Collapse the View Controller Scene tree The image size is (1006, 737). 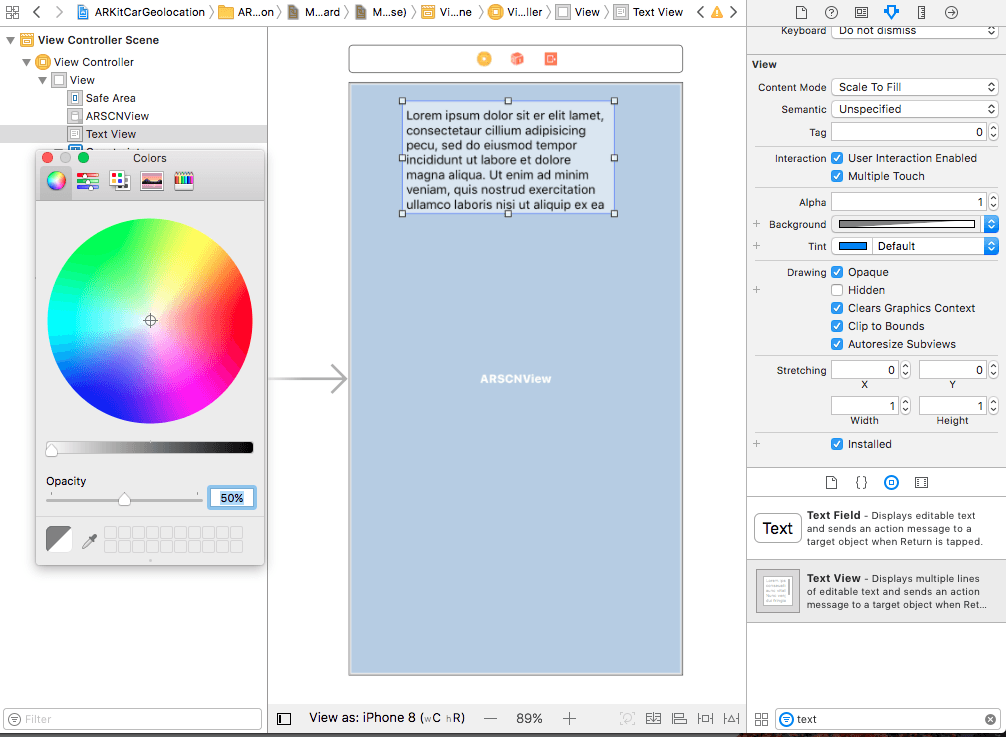point(11,40)
